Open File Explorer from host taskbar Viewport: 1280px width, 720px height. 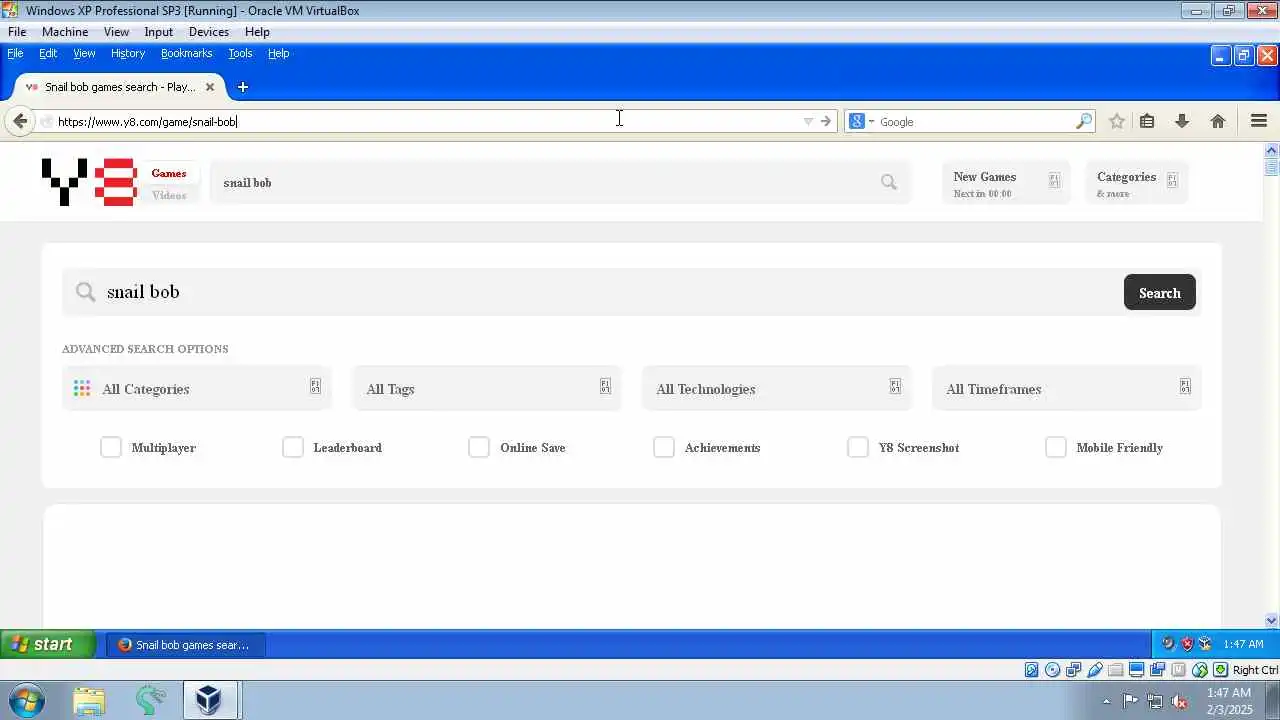89,701
